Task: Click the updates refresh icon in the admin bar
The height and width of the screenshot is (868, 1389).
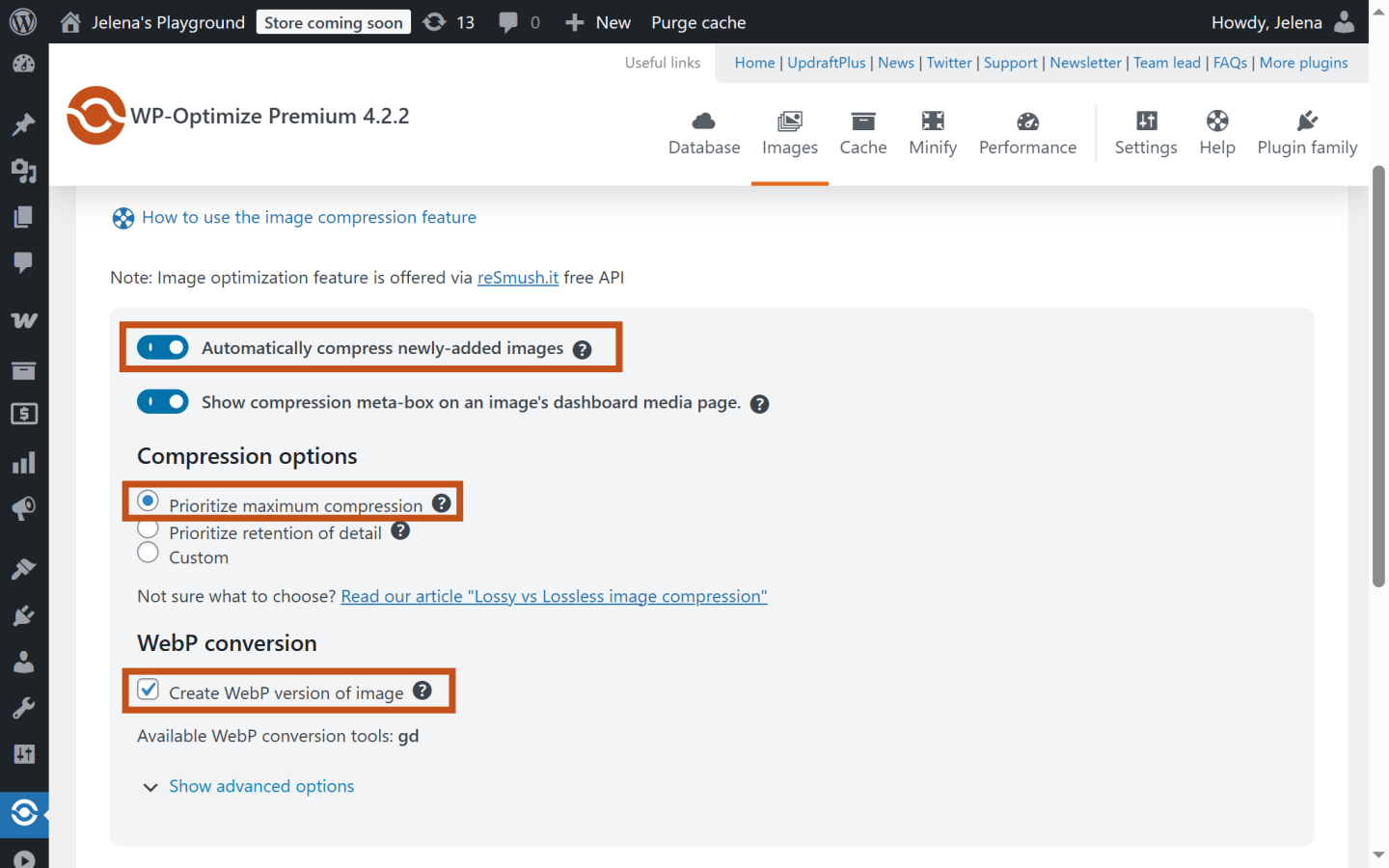Action: point(435,21)
